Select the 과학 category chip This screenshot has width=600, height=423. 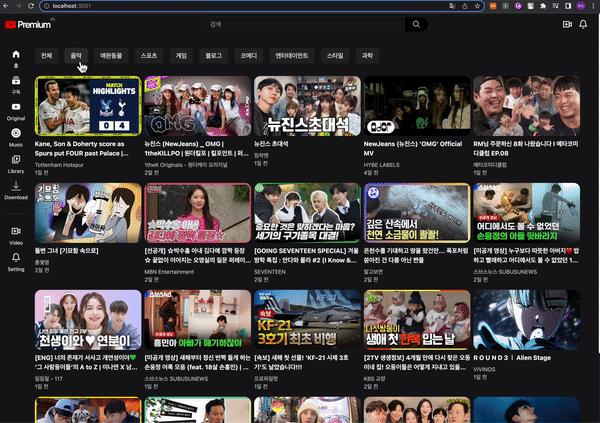point(367,56)
